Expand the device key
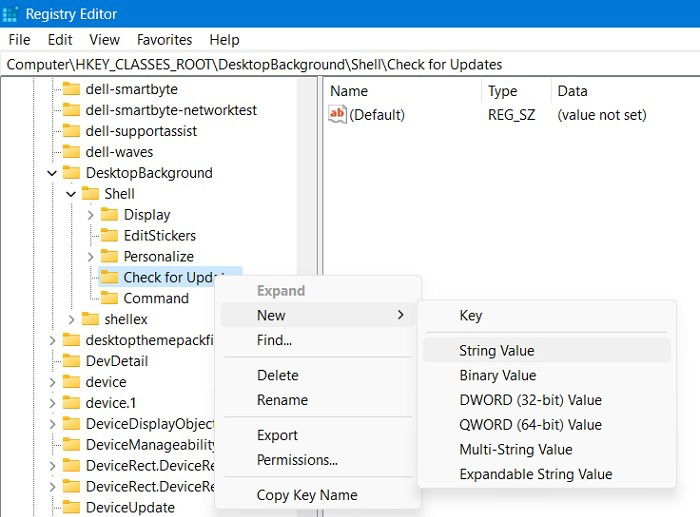Viewport: 700px width, 517px height. click(52, 382)
